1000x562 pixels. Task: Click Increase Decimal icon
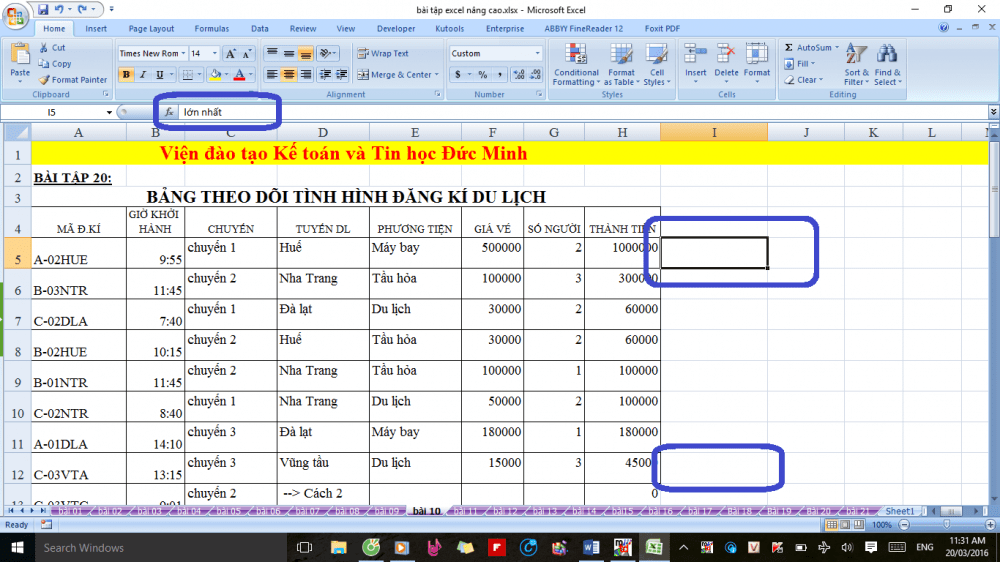tap(519, 75)
